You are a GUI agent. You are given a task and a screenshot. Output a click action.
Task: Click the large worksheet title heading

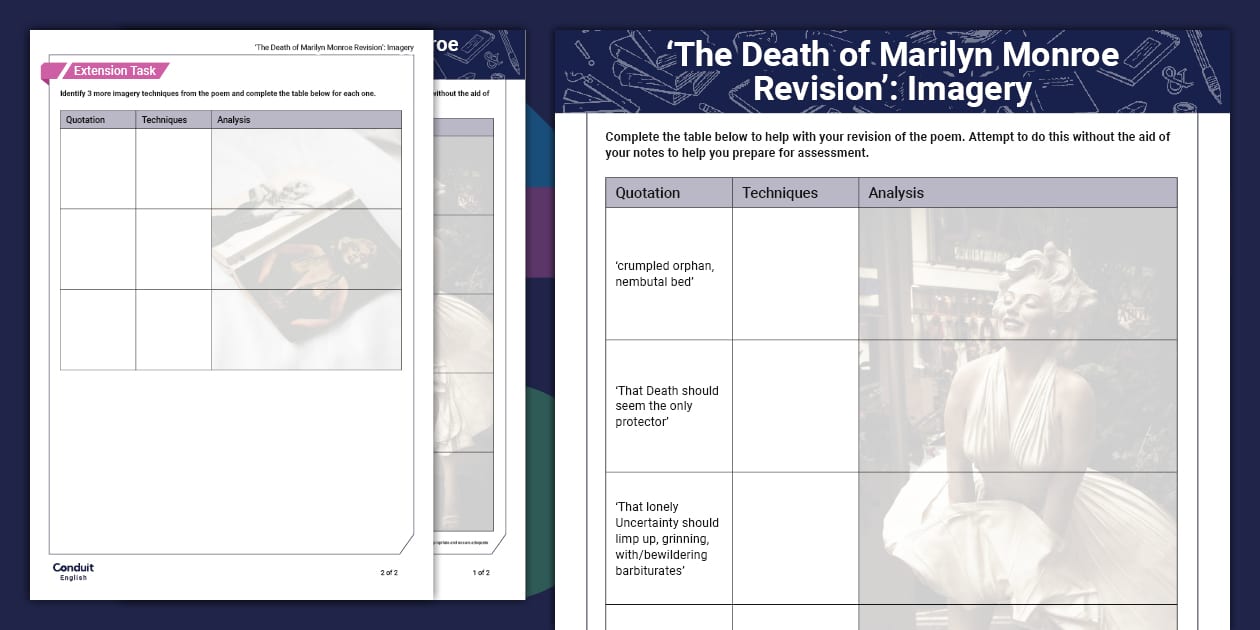[892, 71]
